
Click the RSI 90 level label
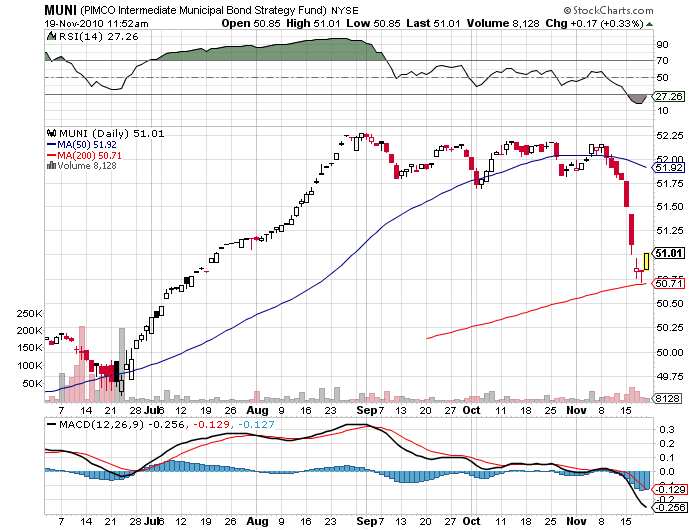(x=662, y=44)
